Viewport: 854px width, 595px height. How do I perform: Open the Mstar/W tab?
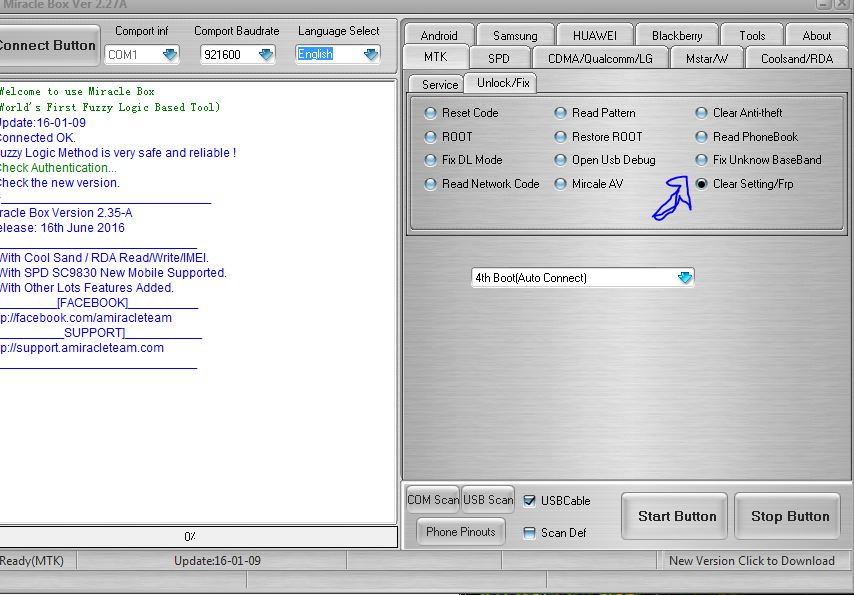pos(706,58)
